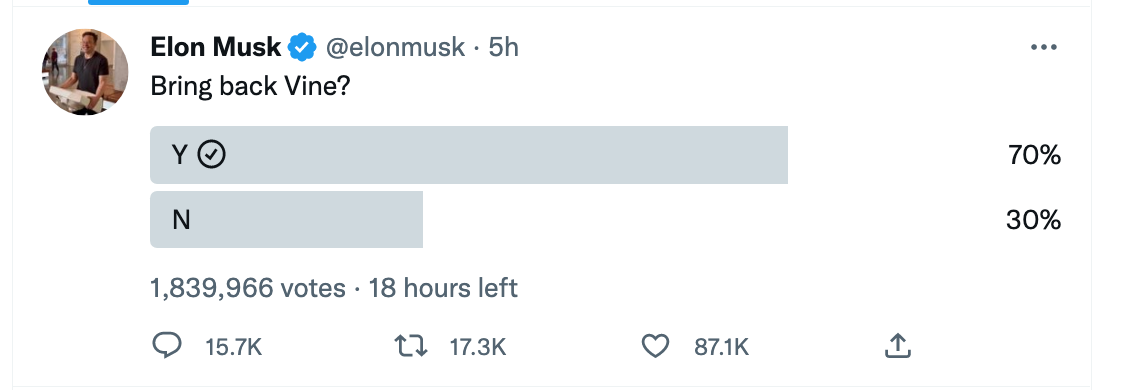
Task: Click the Elon Musk display name
Action: pos(215,48)
